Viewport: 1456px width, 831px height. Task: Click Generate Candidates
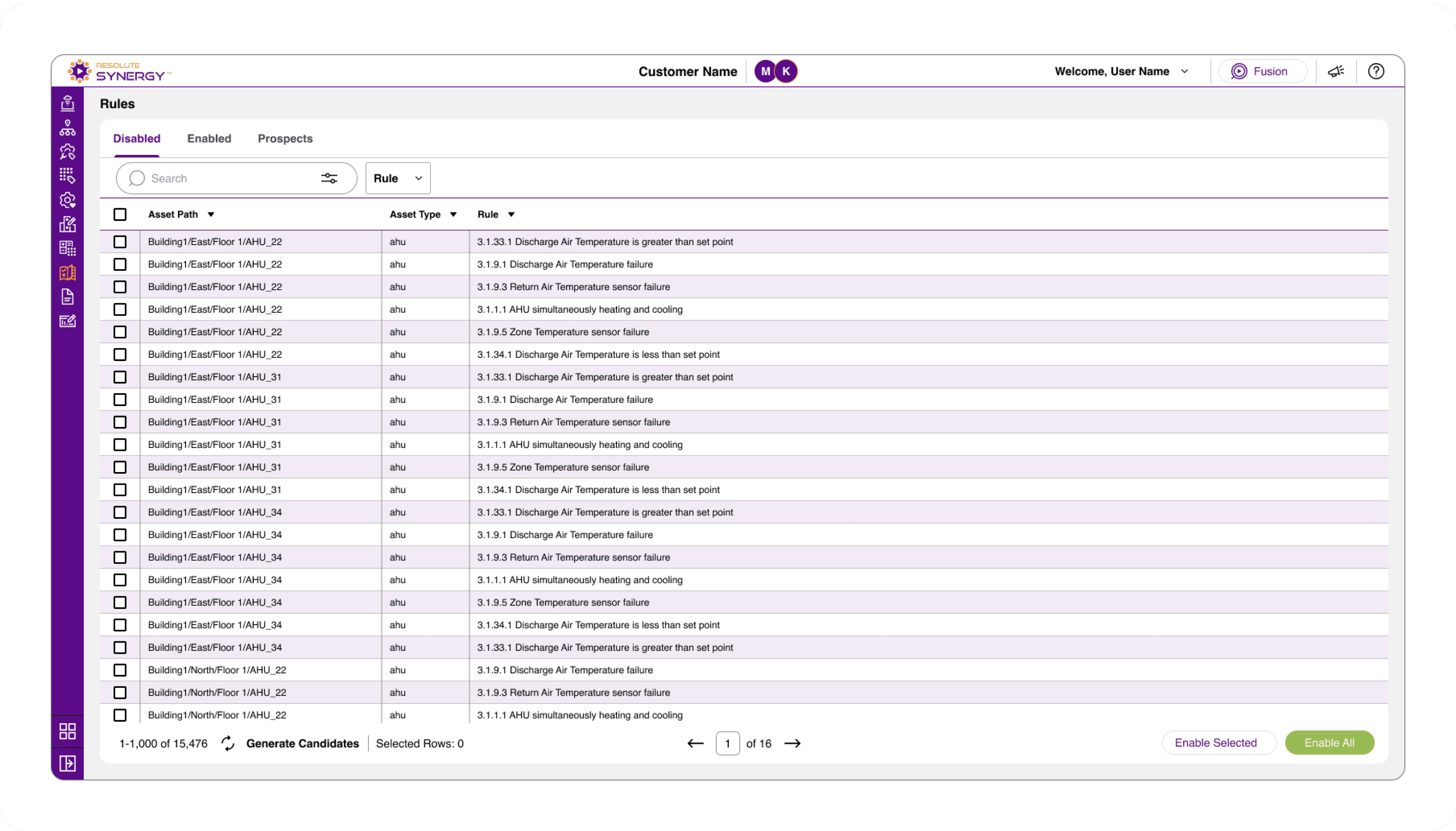[x=302, y=743]
